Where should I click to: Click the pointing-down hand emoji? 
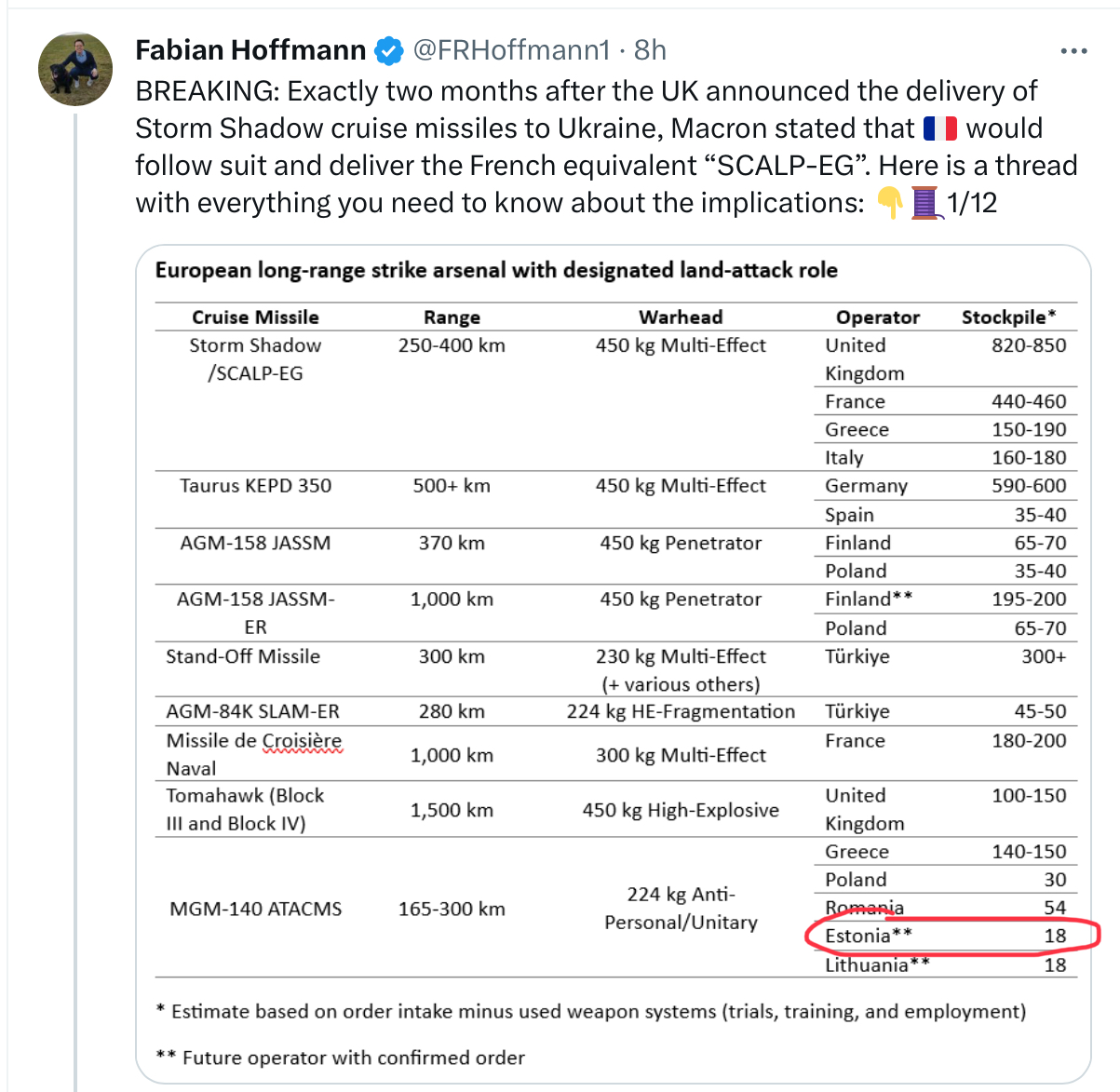891,202
